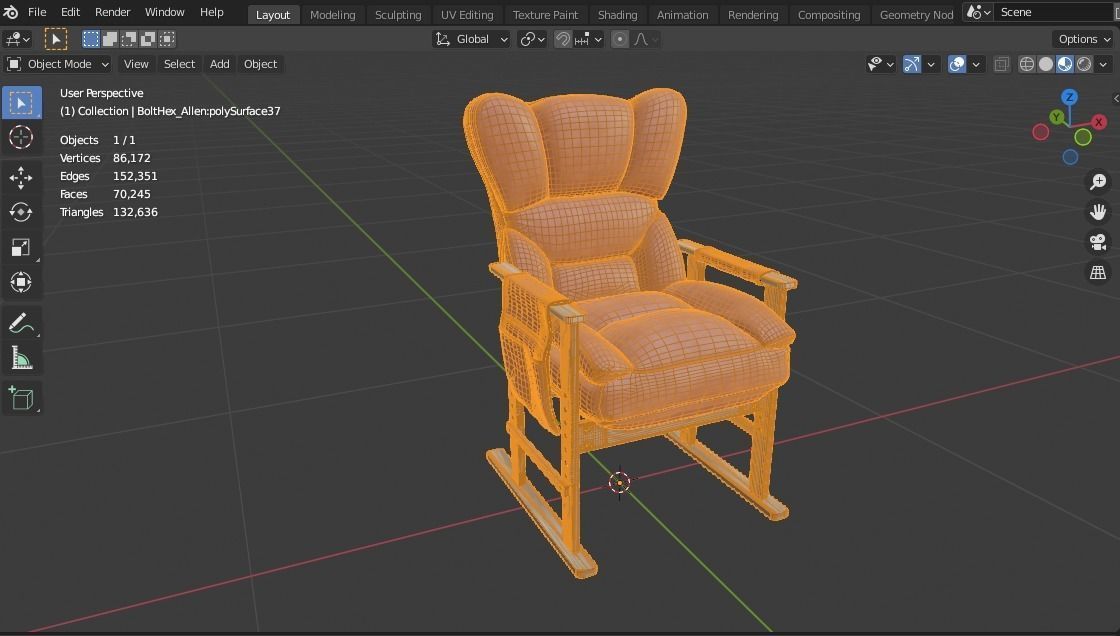The width and height of the screenshot is (1120, 636).
Task: Open the Help menu
Action: [211, 12]
